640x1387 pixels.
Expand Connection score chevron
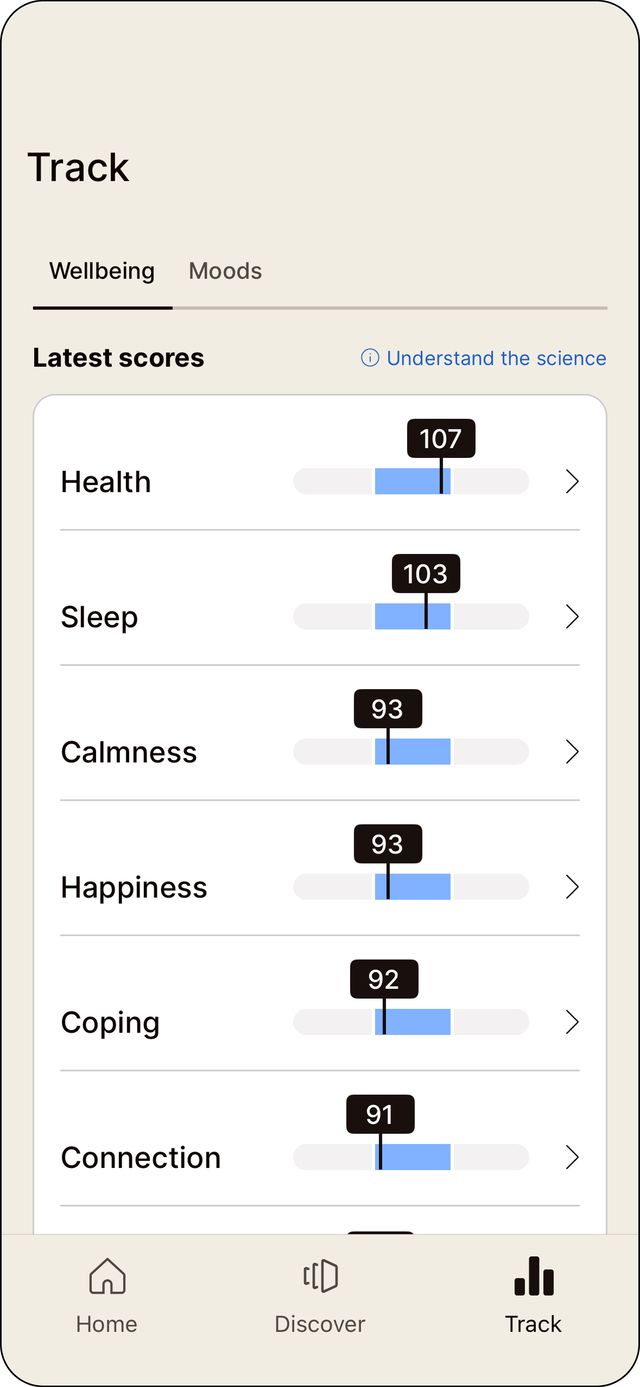coord(572,1157)
